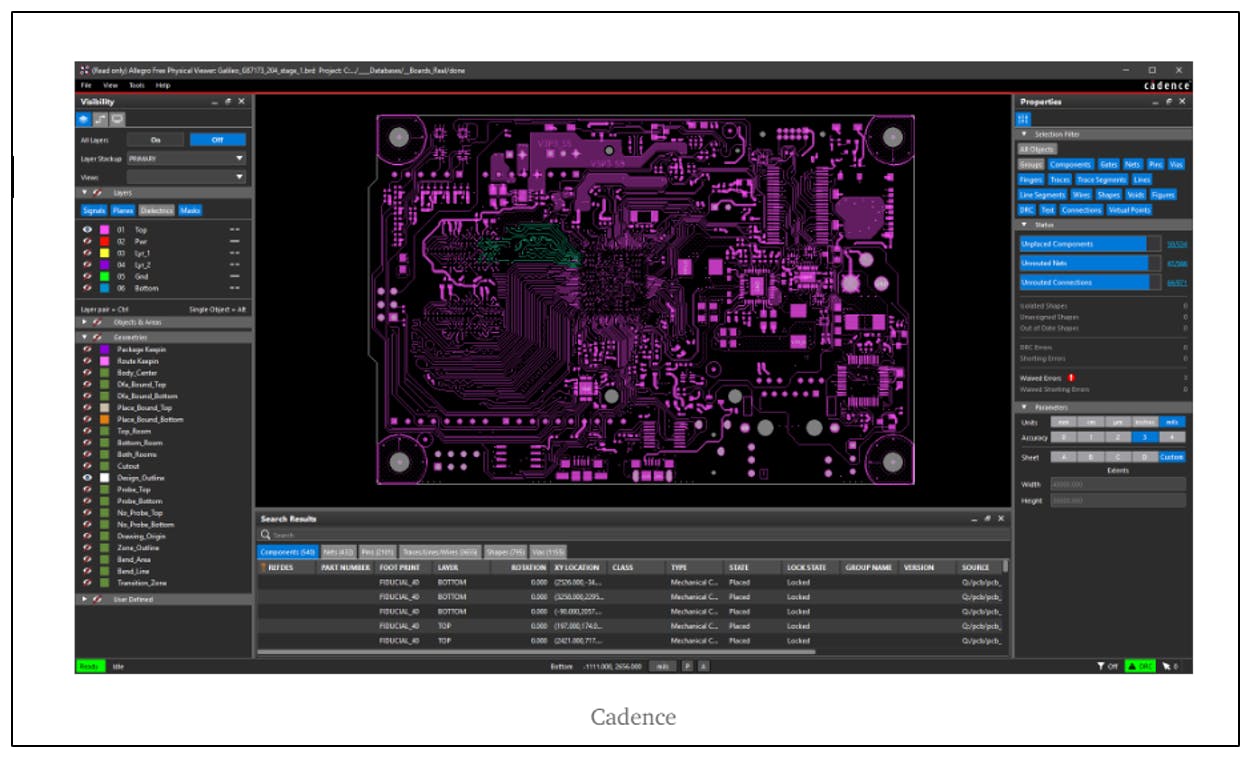The image size is (1256, 762).
Task: Click the green DRC status indicator
Action: [1141, 666]
